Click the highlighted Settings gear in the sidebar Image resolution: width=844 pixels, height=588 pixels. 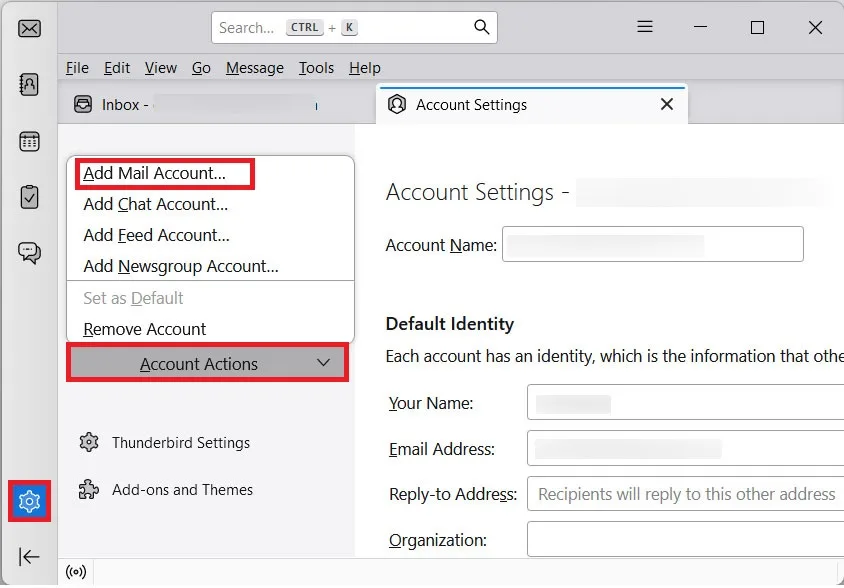pos(28,501)
